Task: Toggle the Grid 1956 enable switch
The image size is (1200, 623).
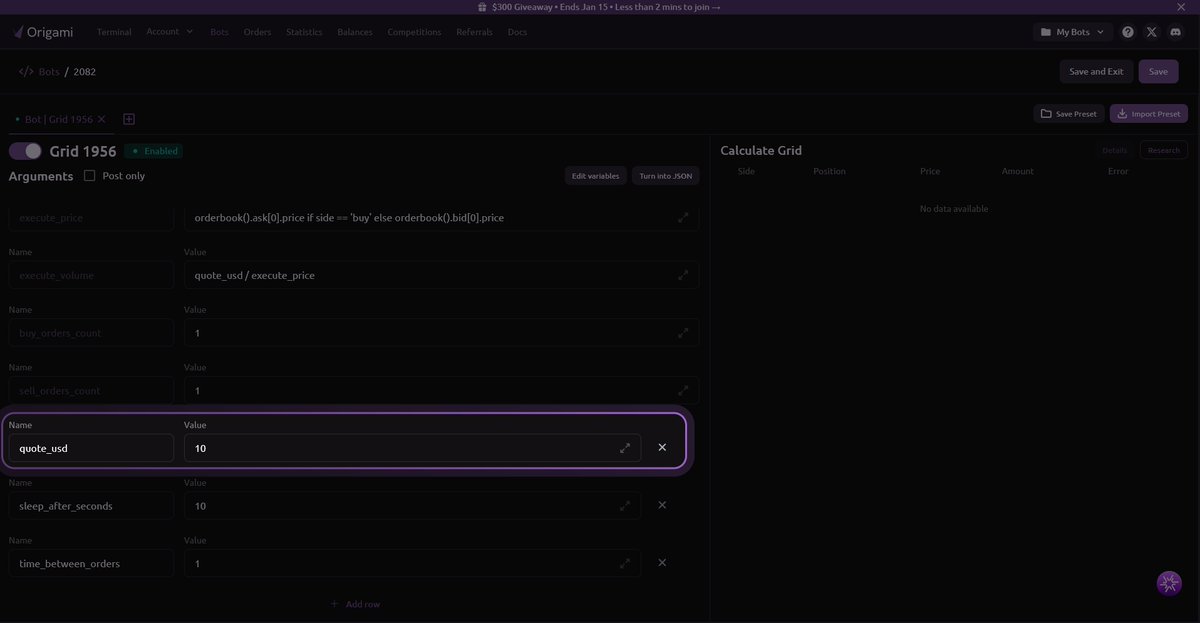Action: [x=26, y=151]
